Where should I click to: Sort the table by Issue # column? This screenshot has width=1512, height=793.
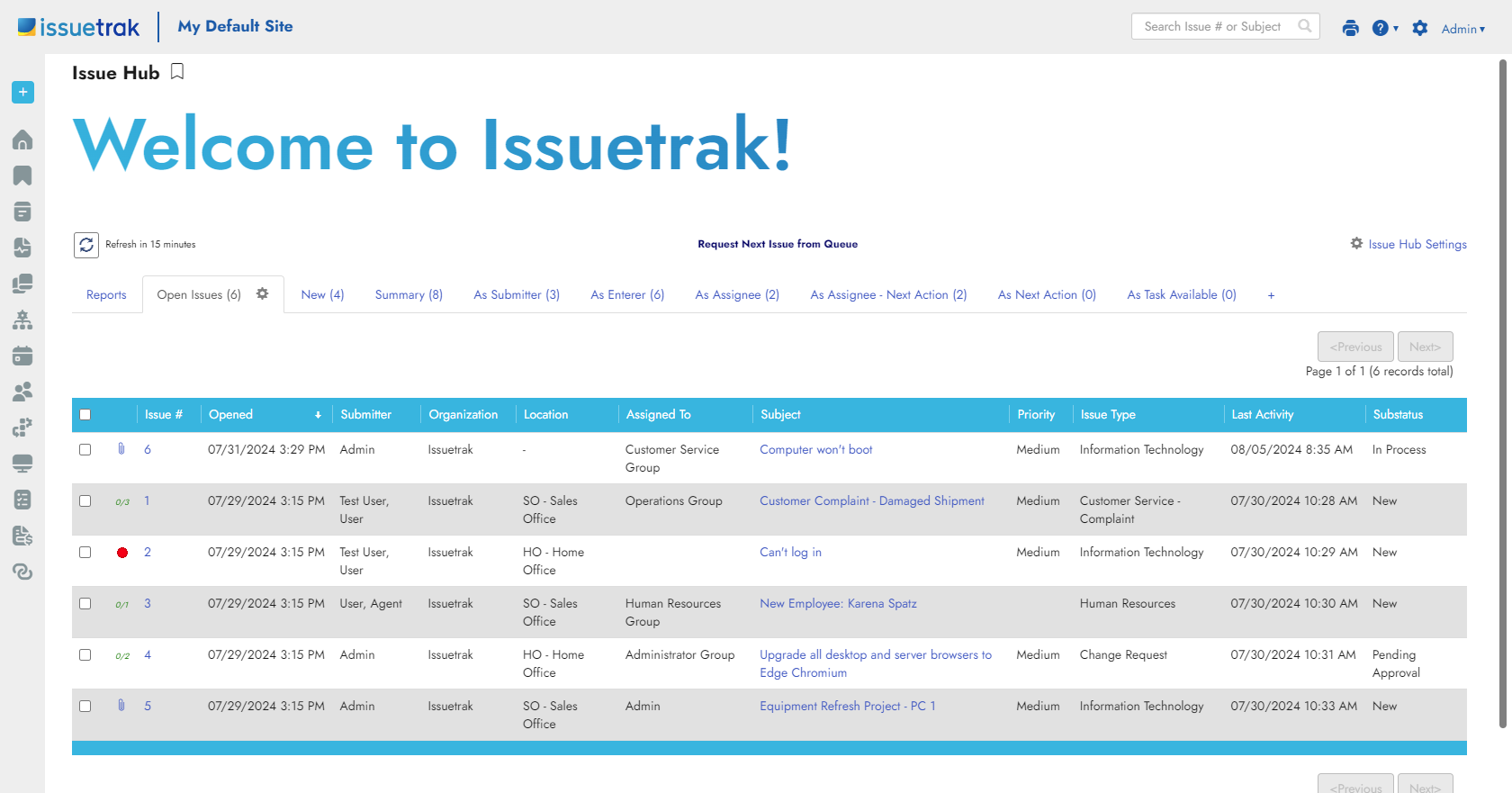click(x=164, y=414)
